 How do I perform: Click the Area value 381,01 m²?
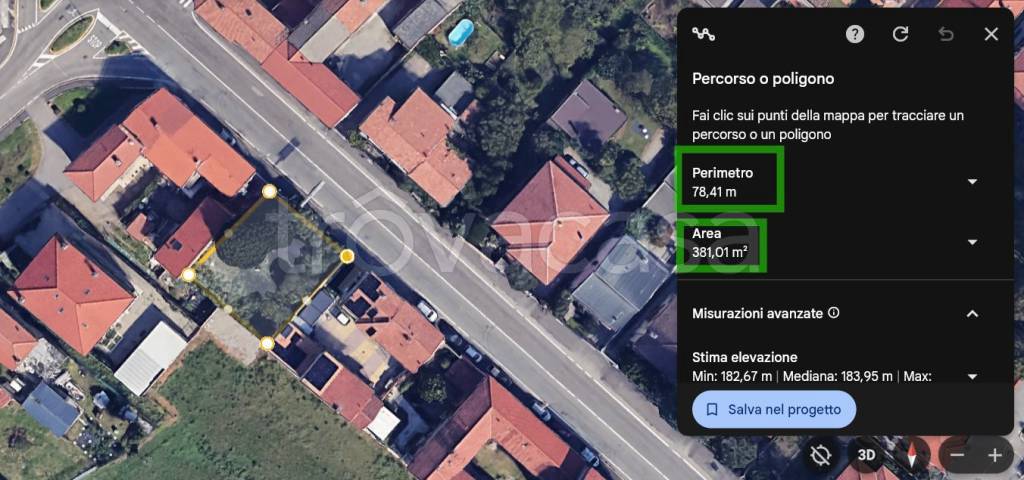tap(720, 253)
